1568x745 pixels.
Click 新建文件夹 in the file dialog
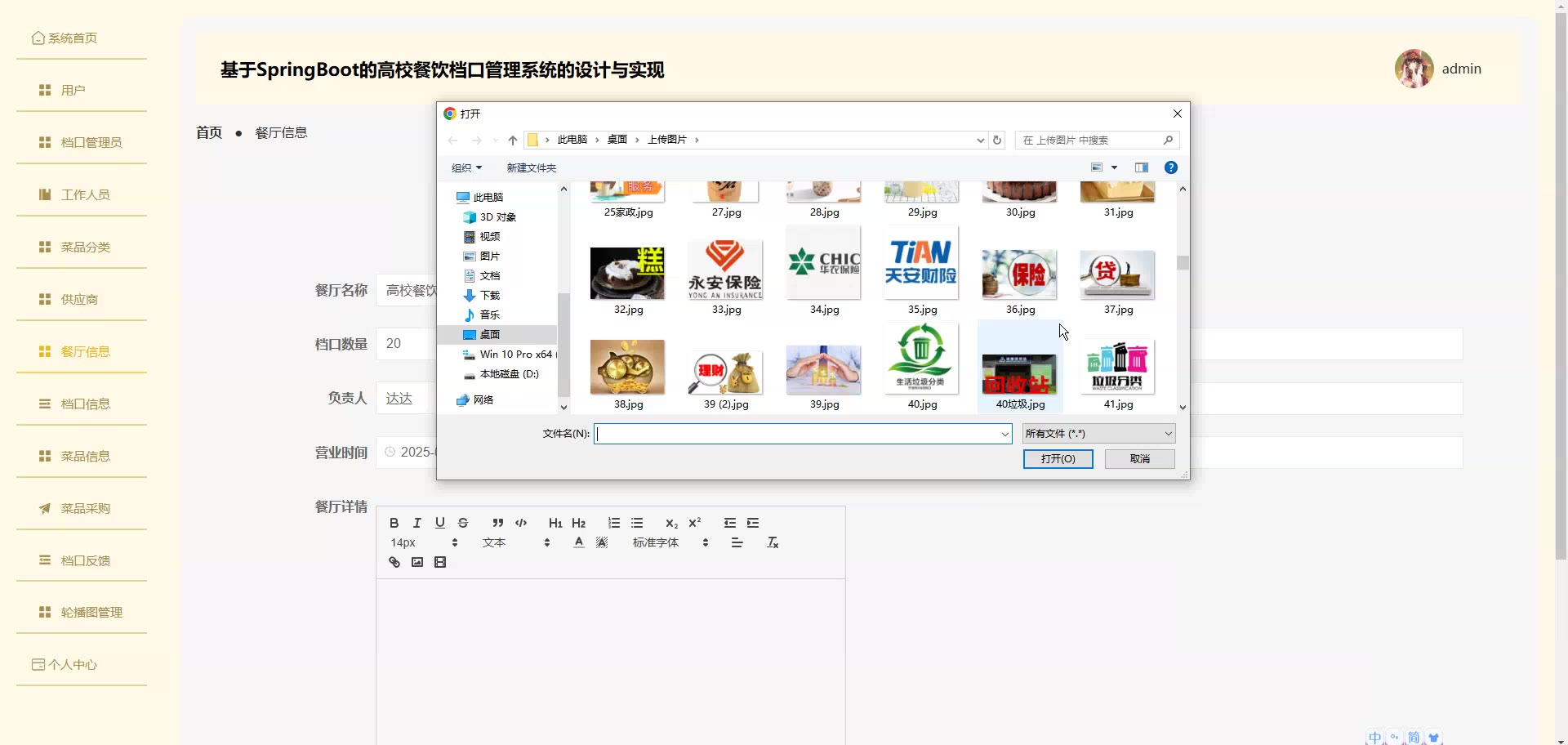point(531,167)
